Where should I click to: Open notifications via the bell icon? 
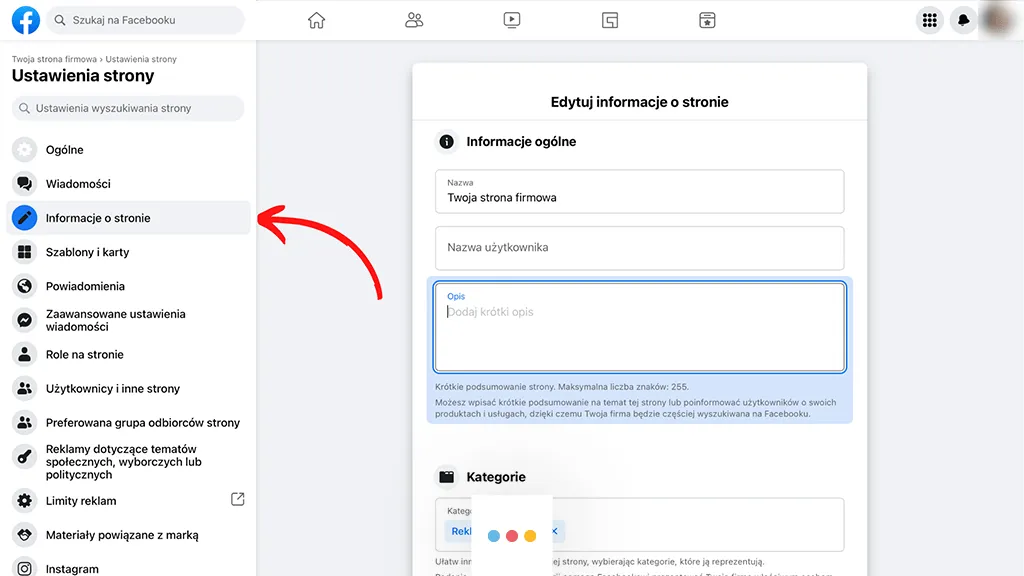pyautogui.click(x=963, y=19)
